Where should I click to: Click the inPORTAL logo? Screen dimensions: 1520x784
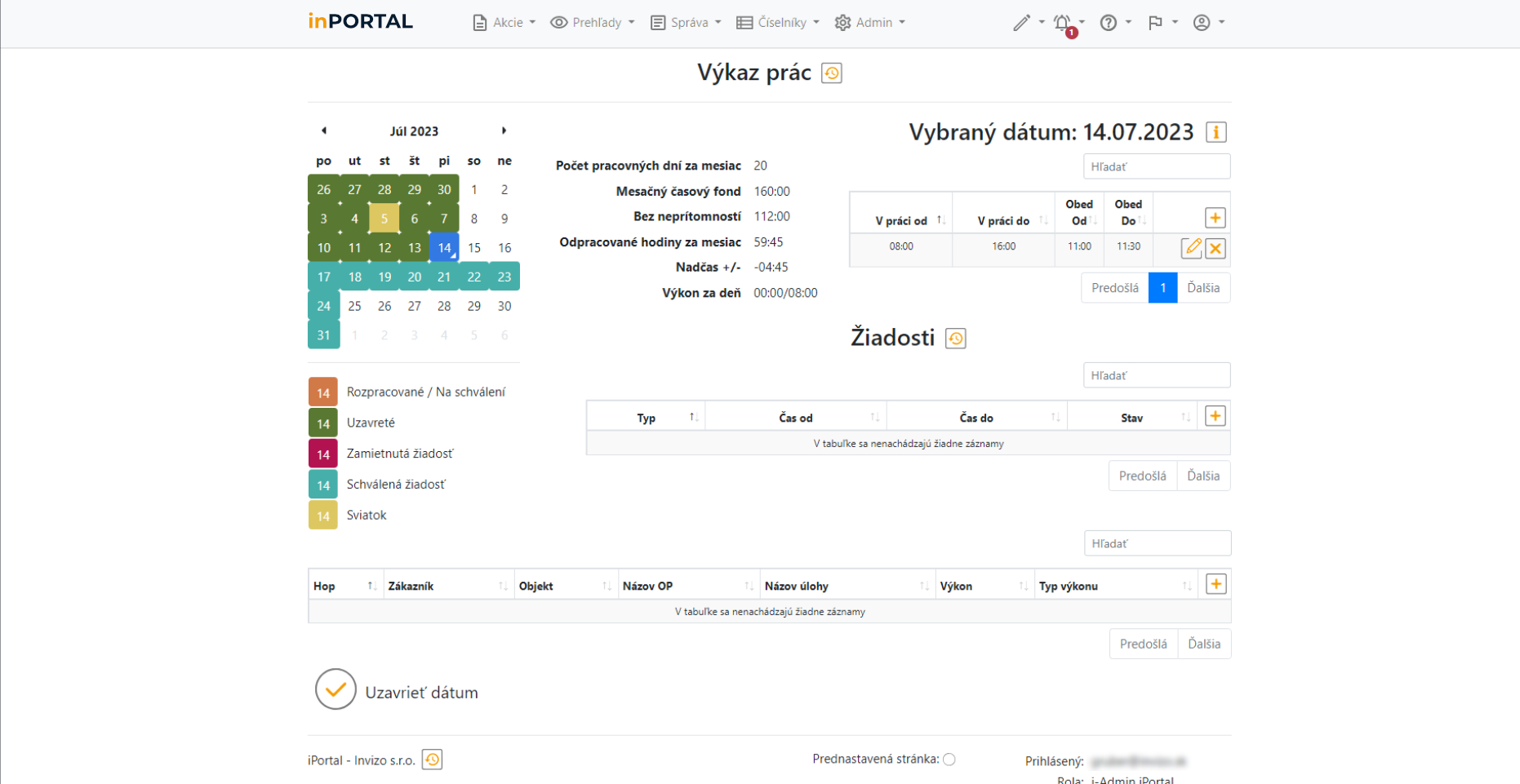pyautogui.click(x=361, y=22)
